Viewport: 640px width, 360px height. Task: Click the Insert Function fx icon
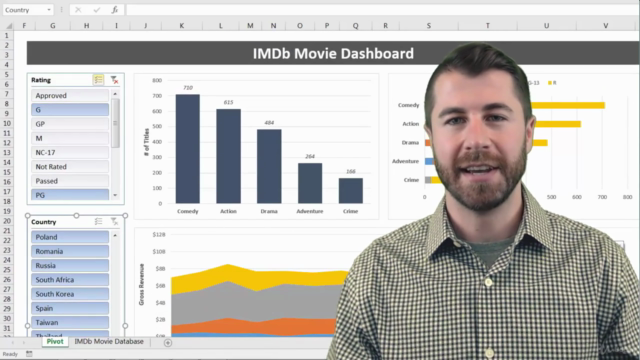(x=115, y=10)
